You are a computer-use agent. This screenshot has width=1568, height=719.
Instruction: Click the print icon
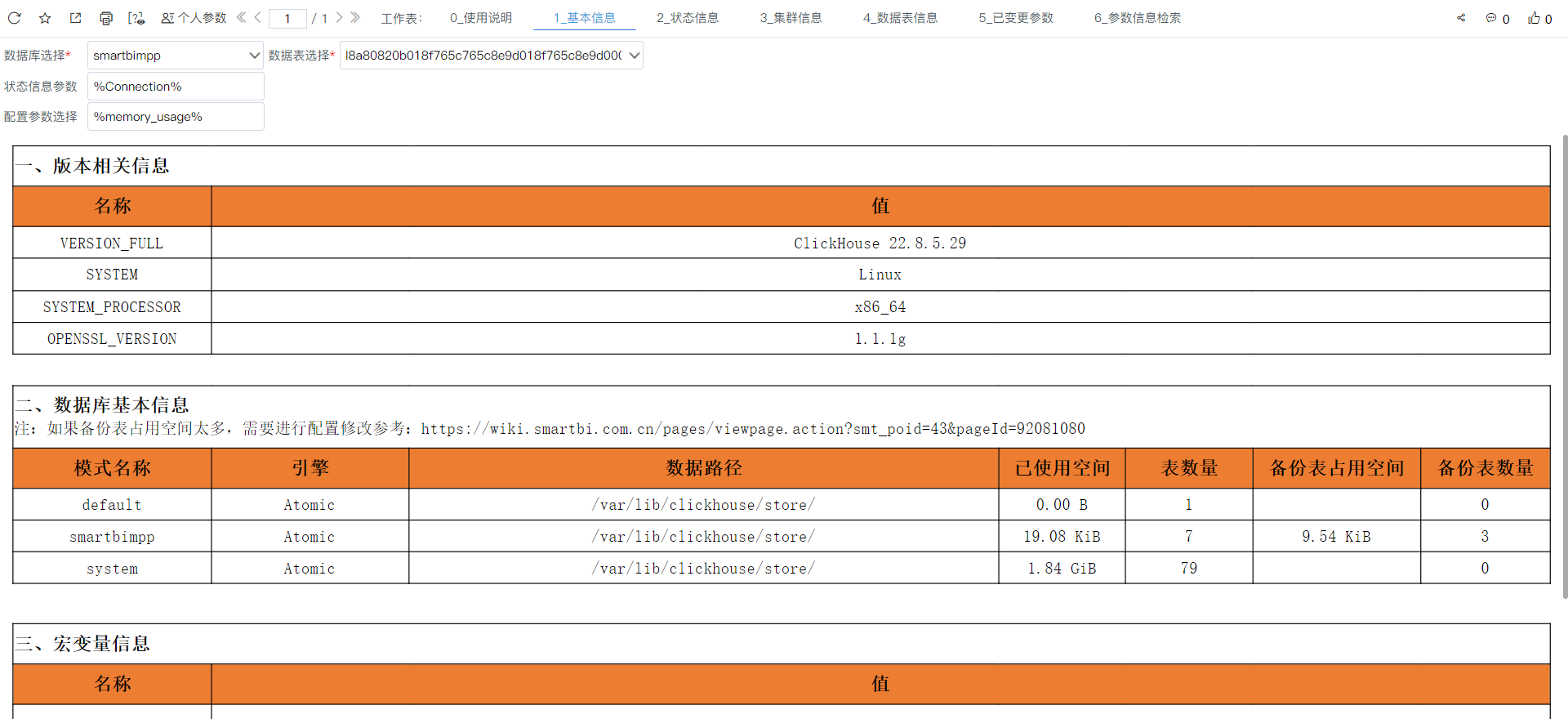(x=105, y=18)
